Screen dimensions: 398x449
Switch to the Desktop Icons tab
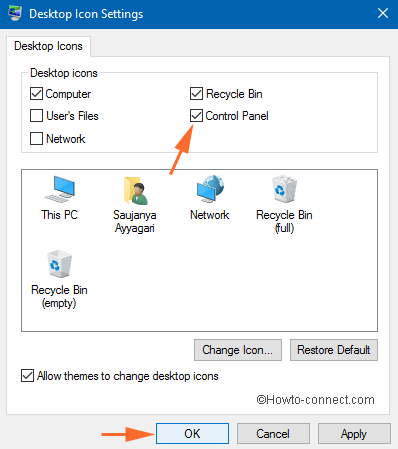click(x=48, y=46)
